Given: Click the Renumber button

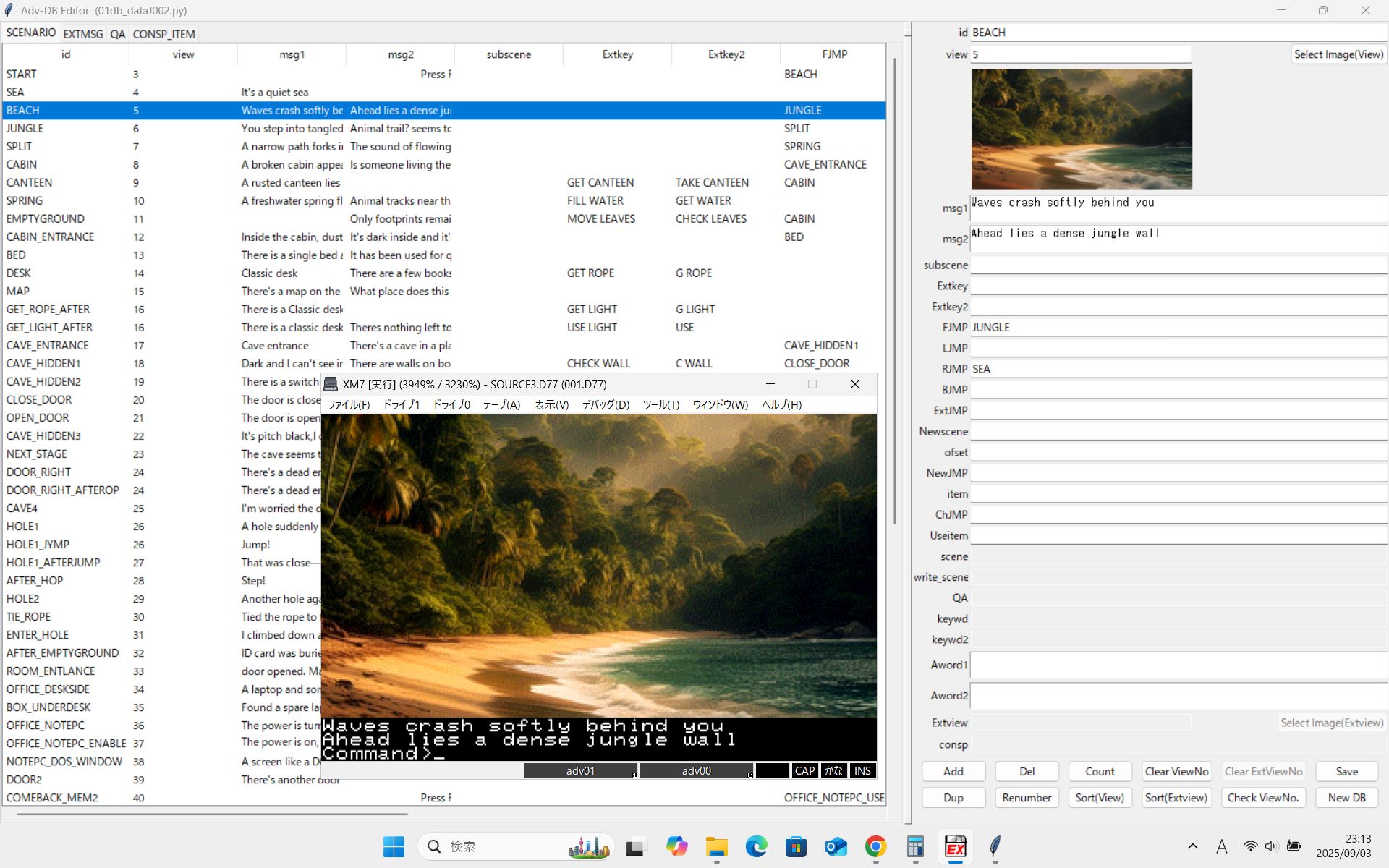Looking at the screenshot, I should (1027, 798).
